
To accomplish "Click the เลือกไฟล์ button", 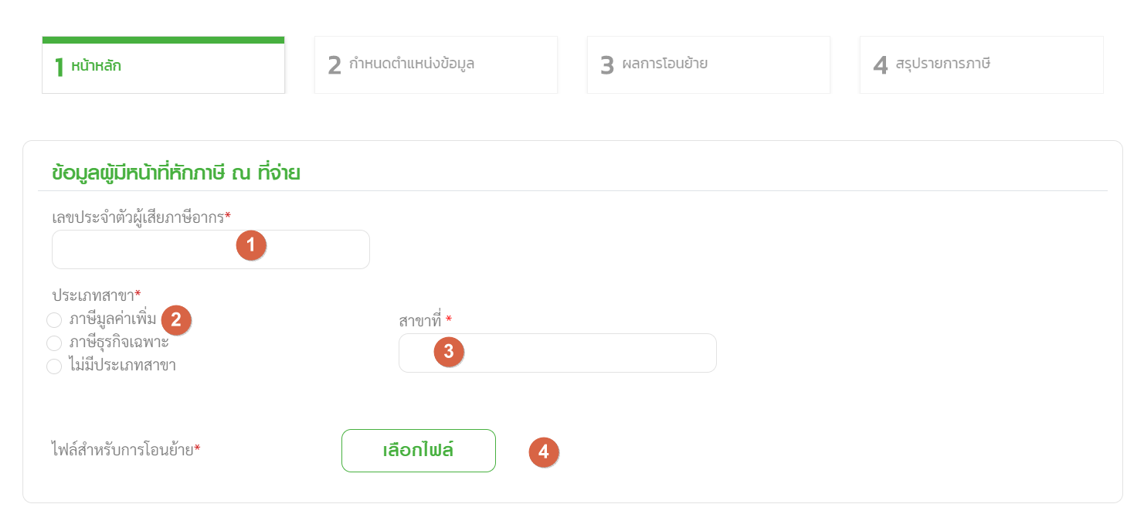I will (418, 450).
